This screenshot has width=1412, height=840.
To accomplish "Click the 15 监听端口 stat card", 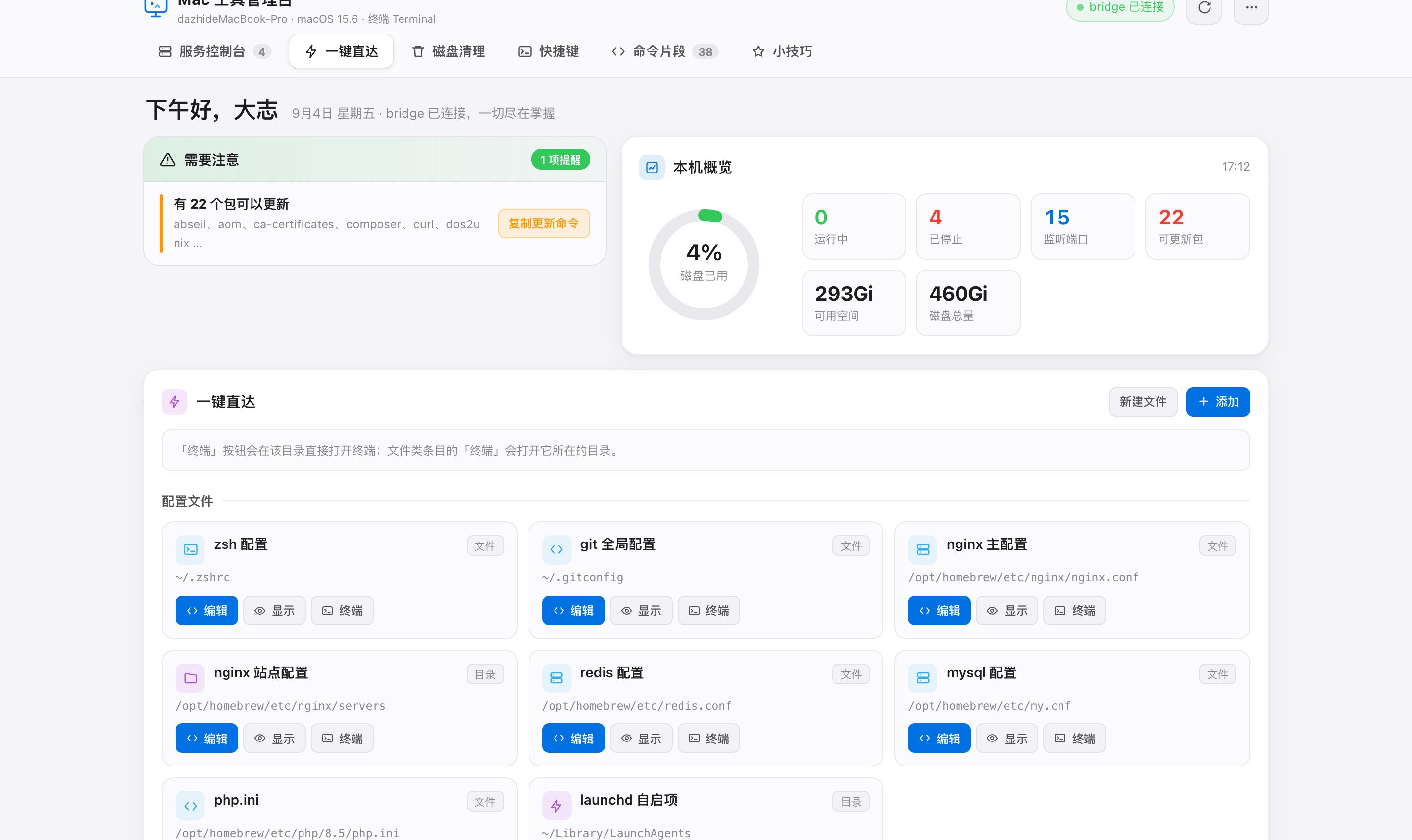I will [1083, 226].
